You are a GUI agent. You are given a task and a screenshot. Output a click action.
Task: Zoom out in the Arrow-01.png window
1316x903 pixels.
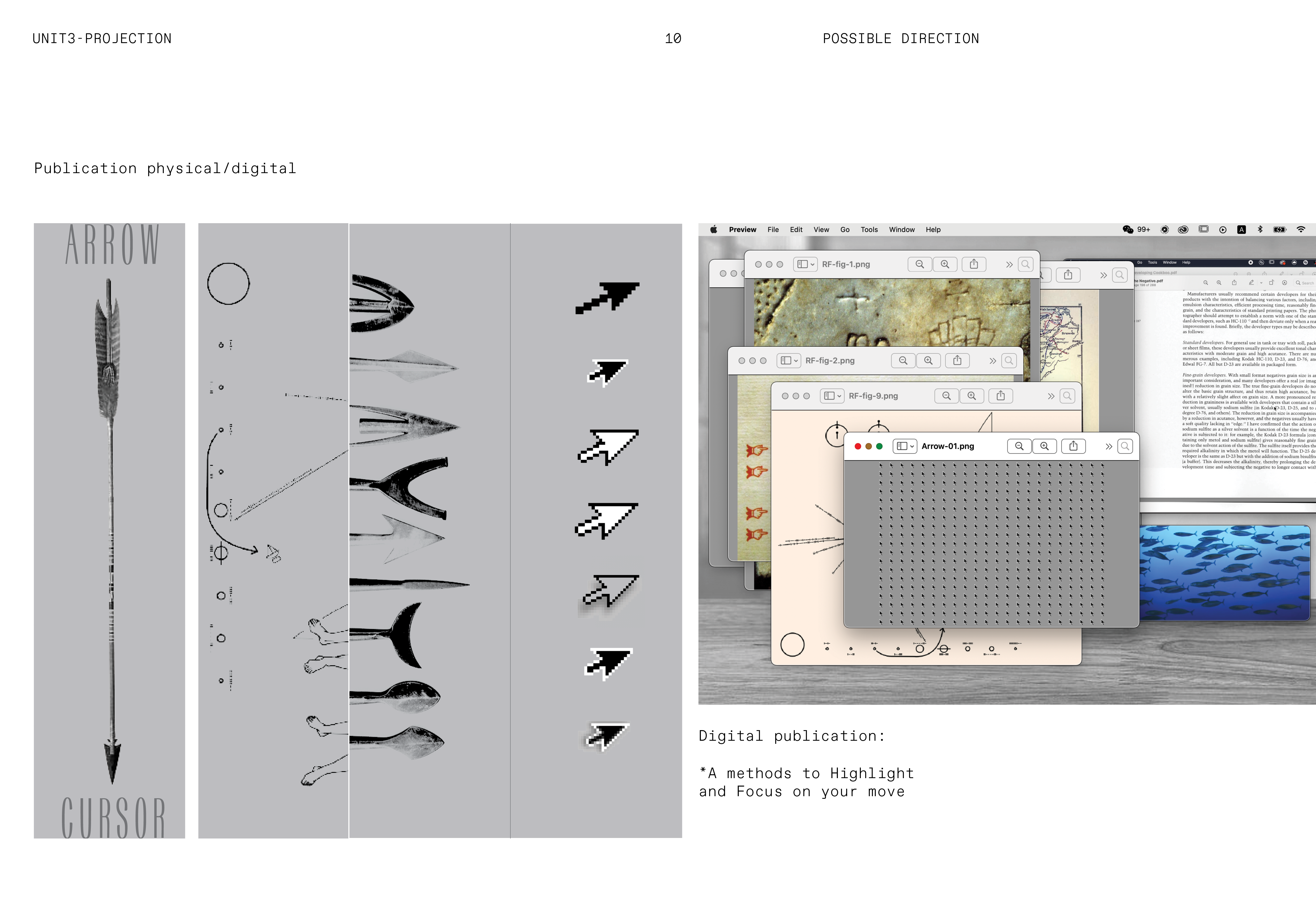(1019, 446)
